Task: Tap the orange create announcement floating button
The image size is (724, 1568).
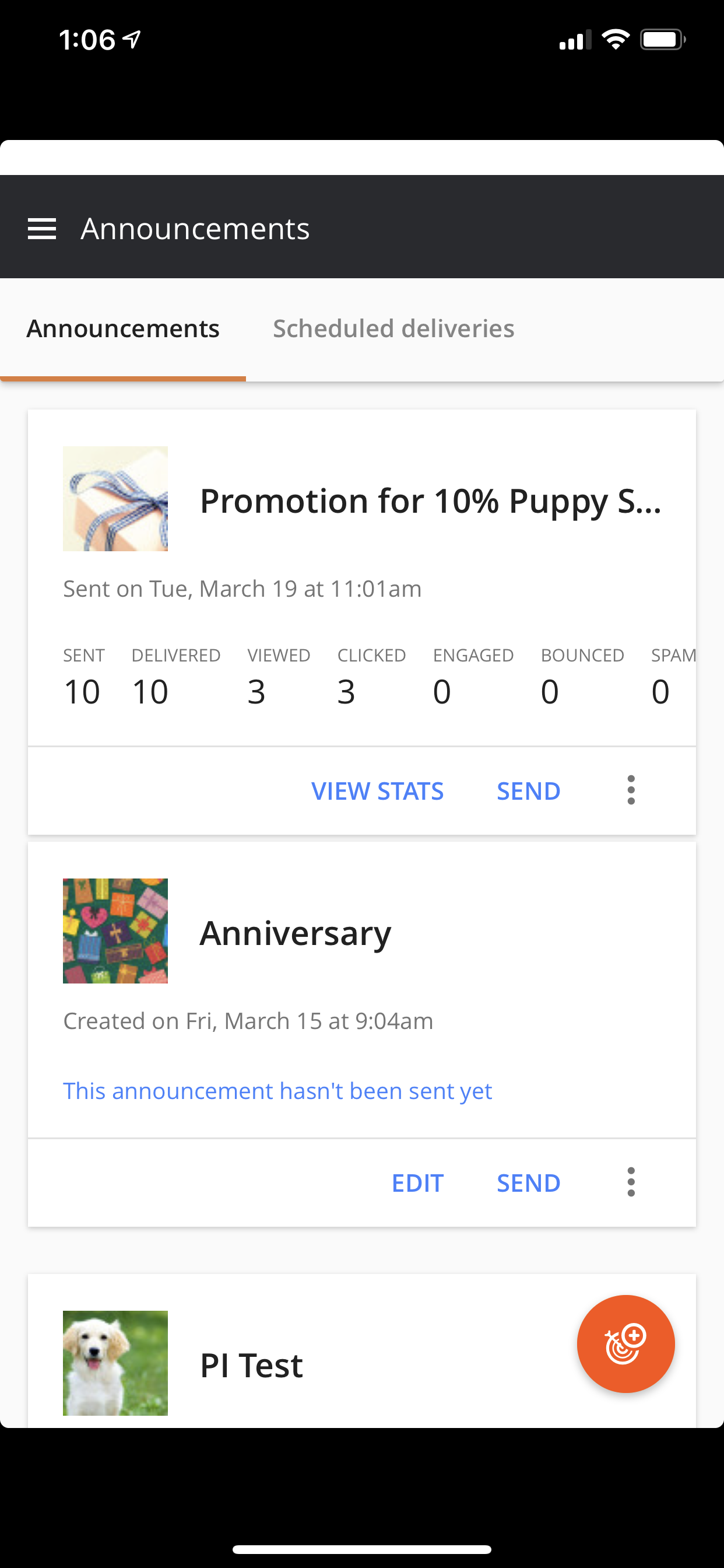Action: pyautogui.click(x=625, y=1343)
